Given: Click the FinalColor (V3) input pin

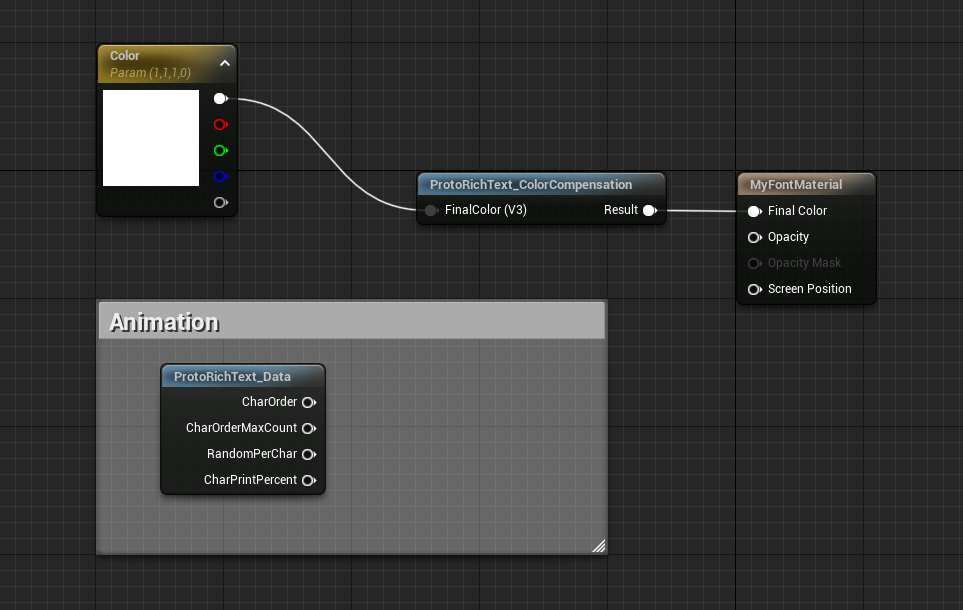Looking at the screenshot, I should (x=431, y=210).
